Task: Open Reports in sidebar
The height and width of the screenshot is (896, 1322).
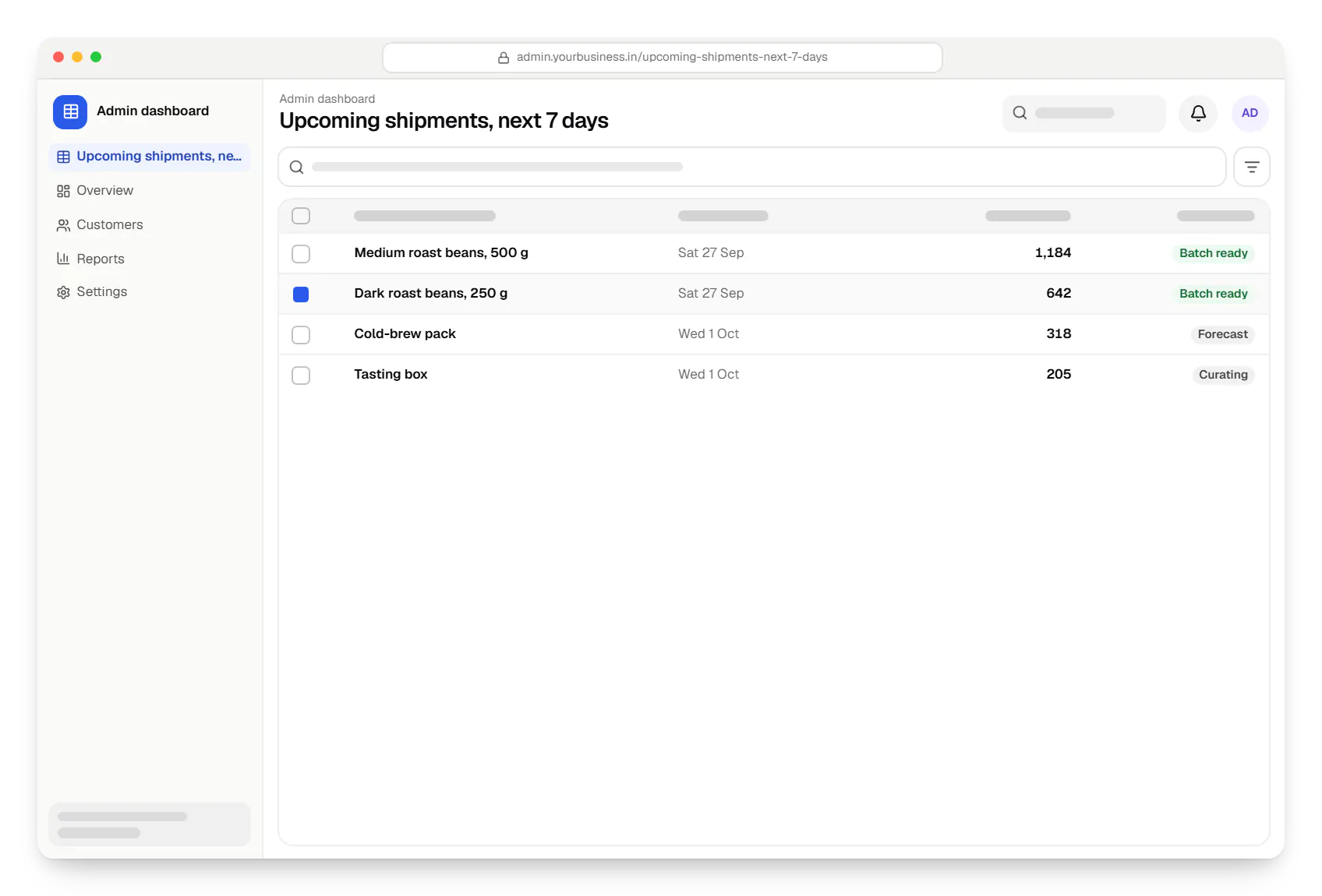Action: click(150, 259)
